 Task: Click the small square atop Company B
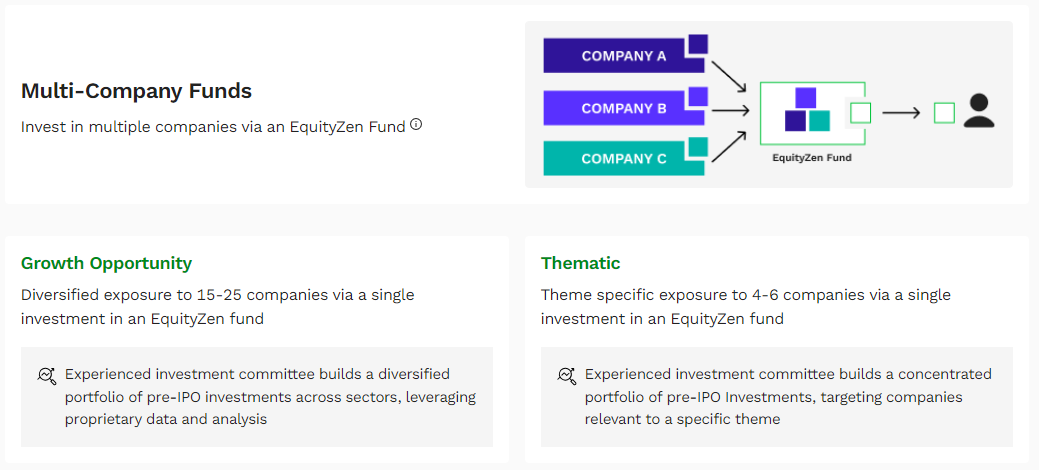click(x=698, y=96)
